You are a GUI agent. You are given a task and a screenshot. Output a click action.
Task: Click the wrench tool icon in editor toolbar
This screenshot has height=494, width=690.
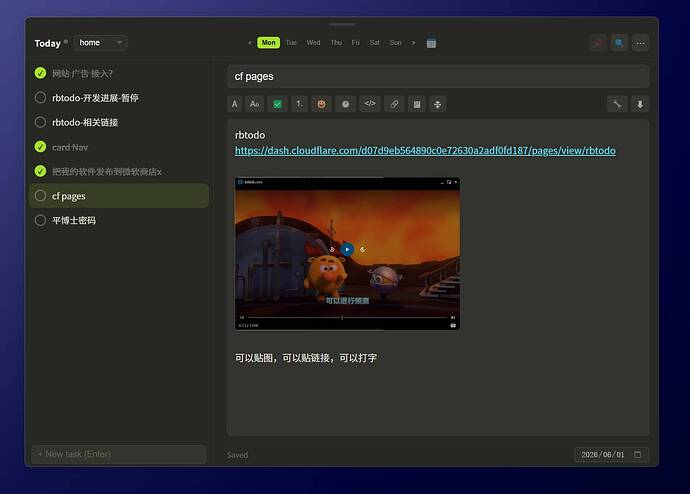click(x=617, y=104)
